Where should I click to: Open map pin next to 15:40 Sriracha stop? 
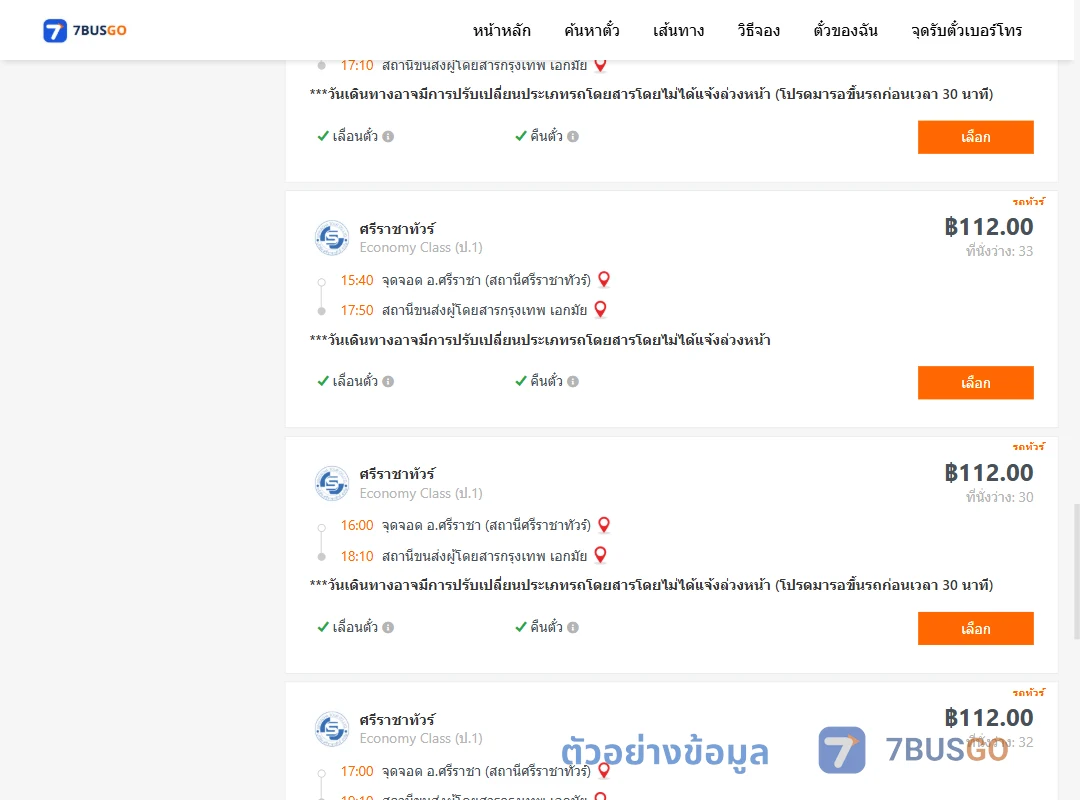[604, 279]
